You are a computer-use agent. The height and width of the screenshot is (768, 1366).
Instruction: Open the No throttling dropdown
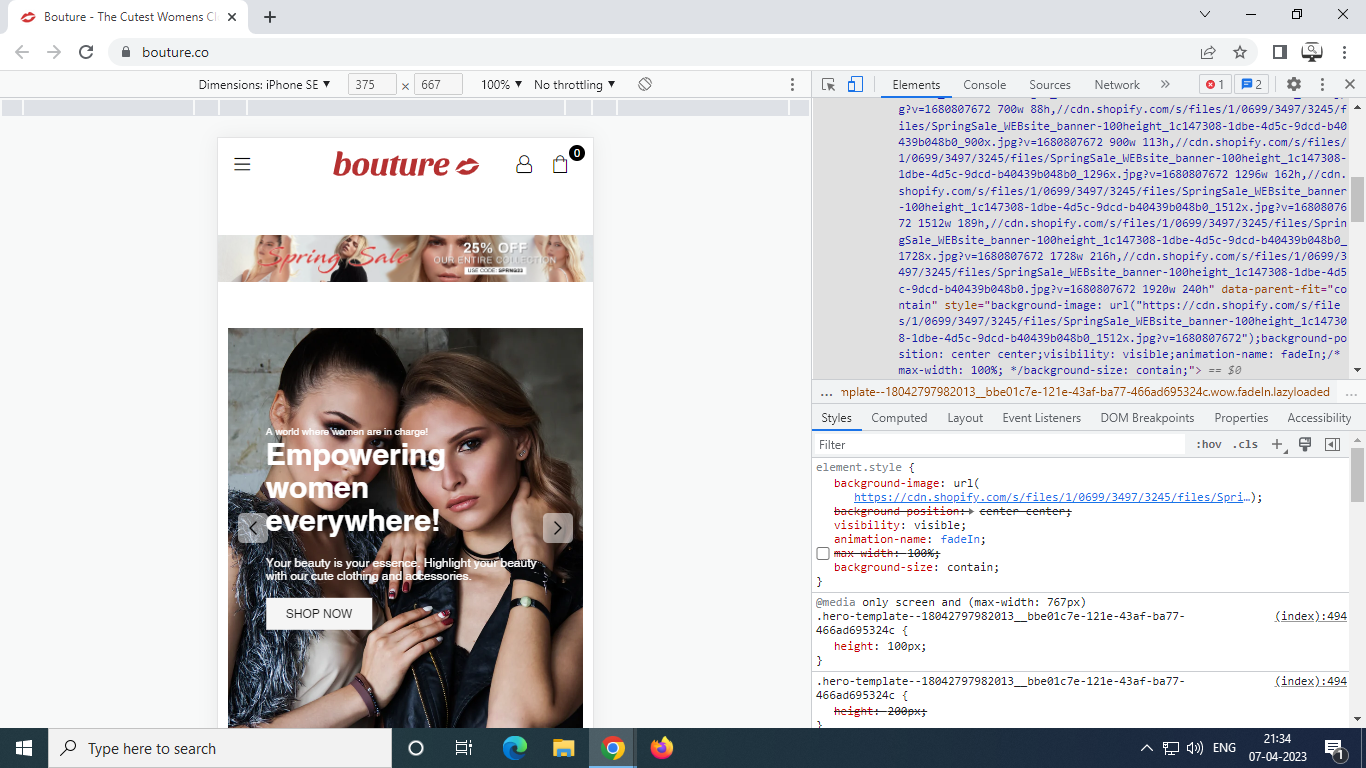pyautogui.click(x=575, y=85)
